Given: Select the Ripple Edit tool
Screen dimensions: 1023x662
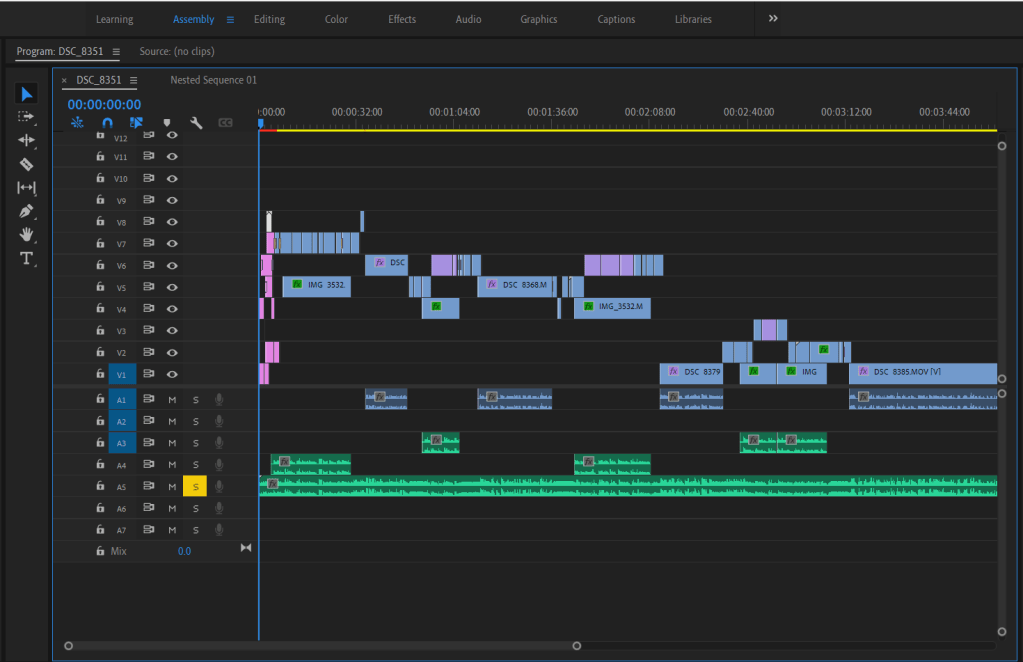Looking at the screenshot, I should coord(27,140).
